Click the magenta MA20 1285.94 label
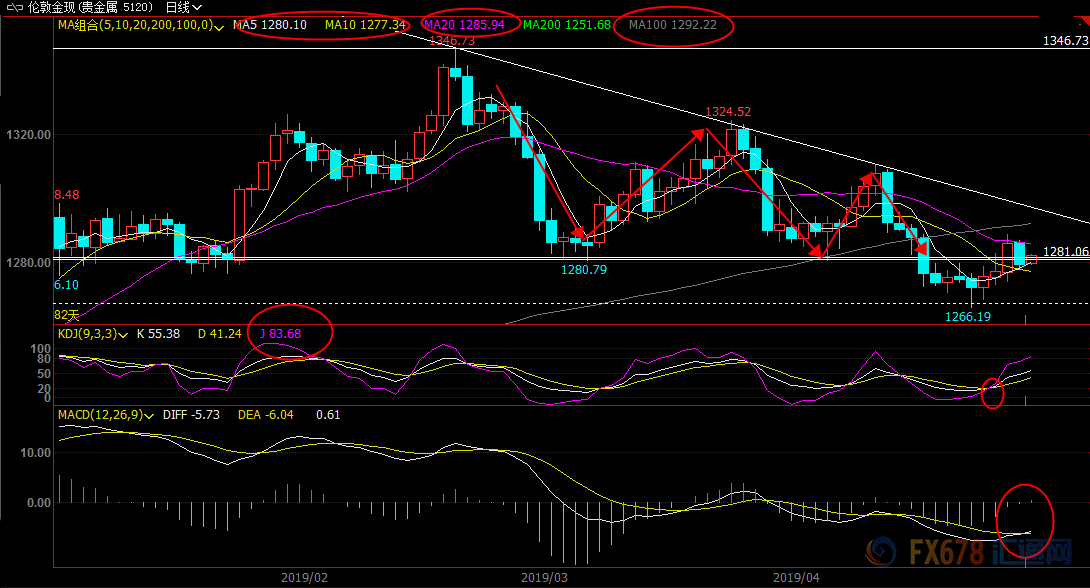 coord(468,24)
